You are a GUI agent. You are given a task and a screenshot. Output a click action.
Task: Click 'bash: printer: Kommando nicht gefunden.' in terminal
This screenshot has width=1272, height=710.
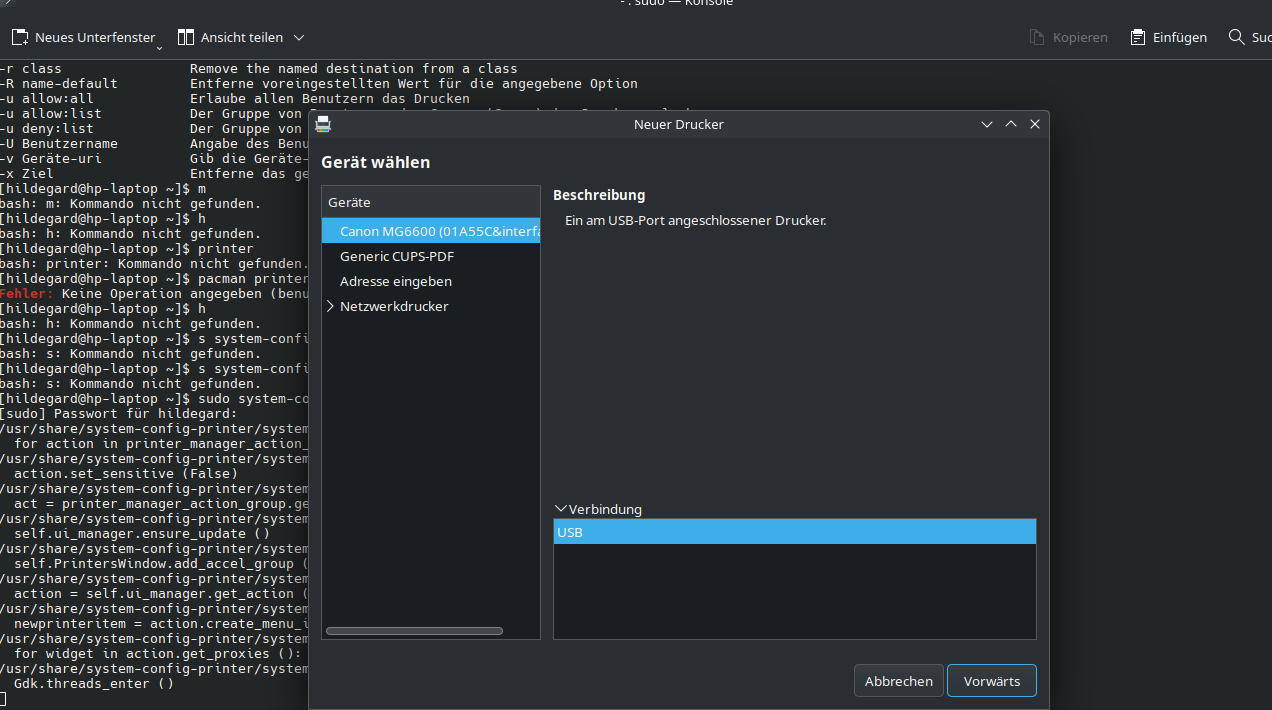pos(154,264)
